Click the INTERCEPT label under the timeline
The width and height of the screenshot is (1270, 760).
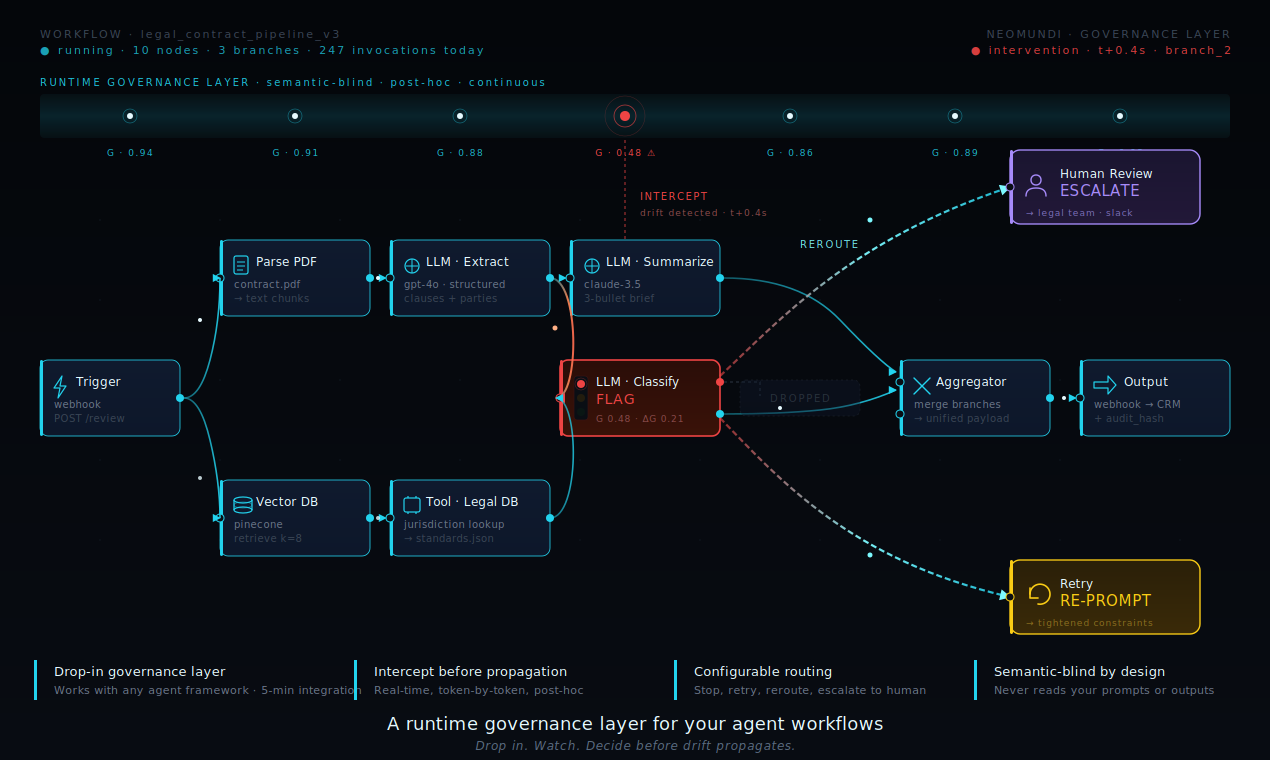674,196
